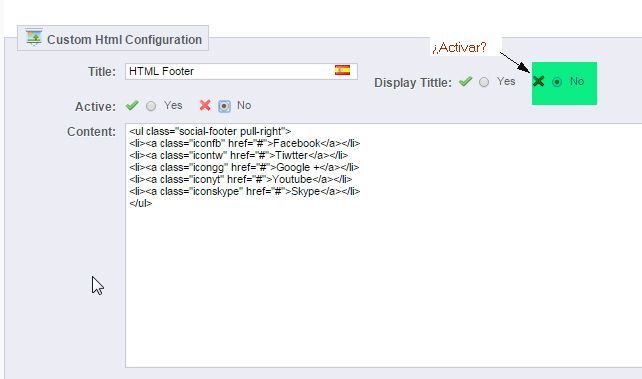The height and width of the screenshot is (379, 642).
Task: Click the Spanish flag language icon in Title field
Action: tap(342, 70)
